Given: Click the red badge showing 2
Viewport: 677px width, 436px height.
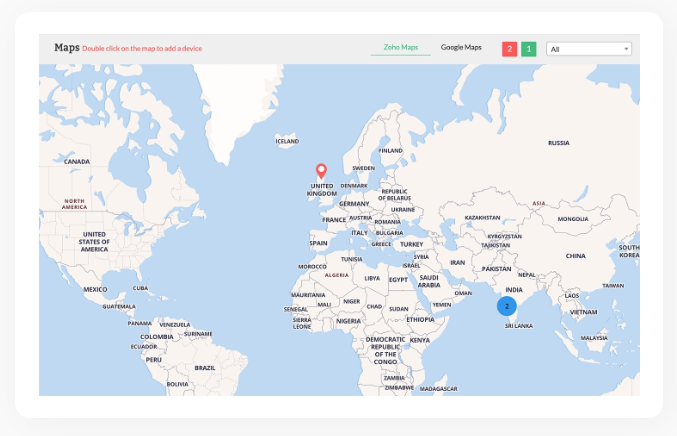Looking at the screenshot, I should tap(509, 48).
